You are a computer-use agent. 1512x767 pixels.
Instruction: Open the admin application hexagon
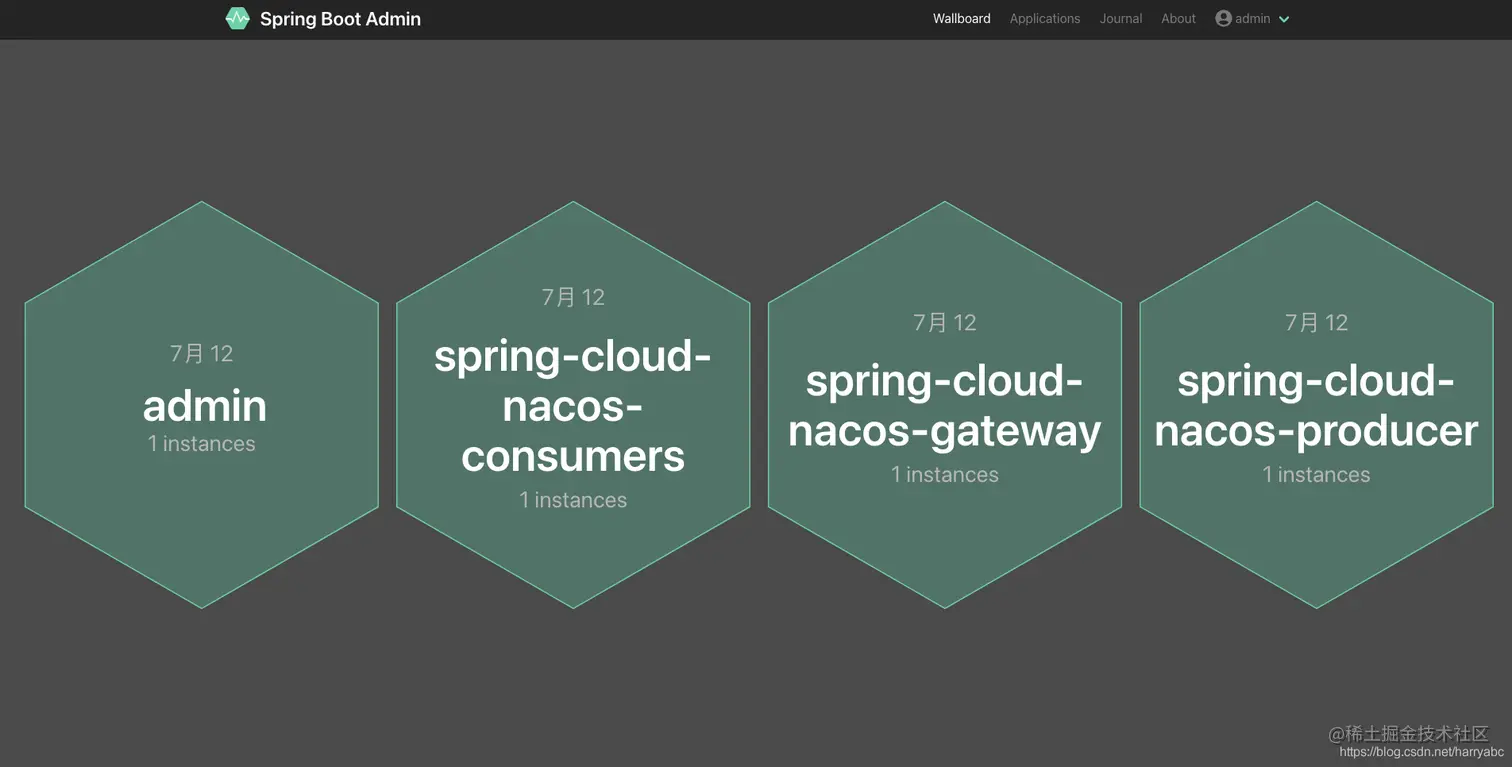point(202,405)
